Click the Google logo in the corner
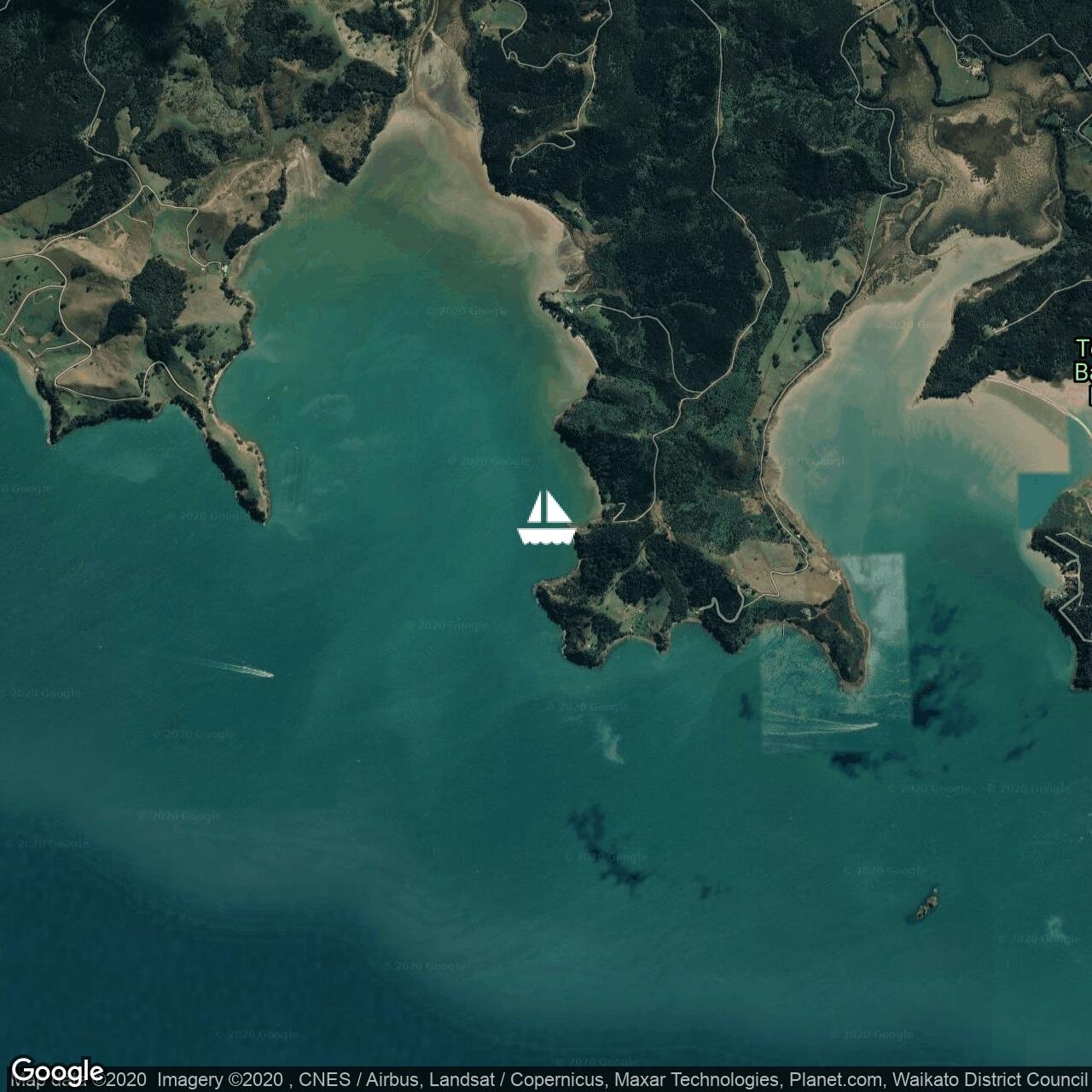 tap(56, 1071)
